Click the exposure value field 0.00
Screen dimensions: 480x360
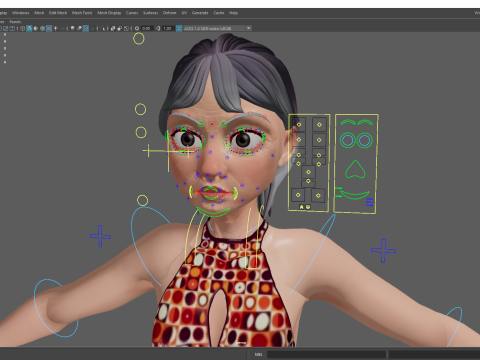pos(146,28)
